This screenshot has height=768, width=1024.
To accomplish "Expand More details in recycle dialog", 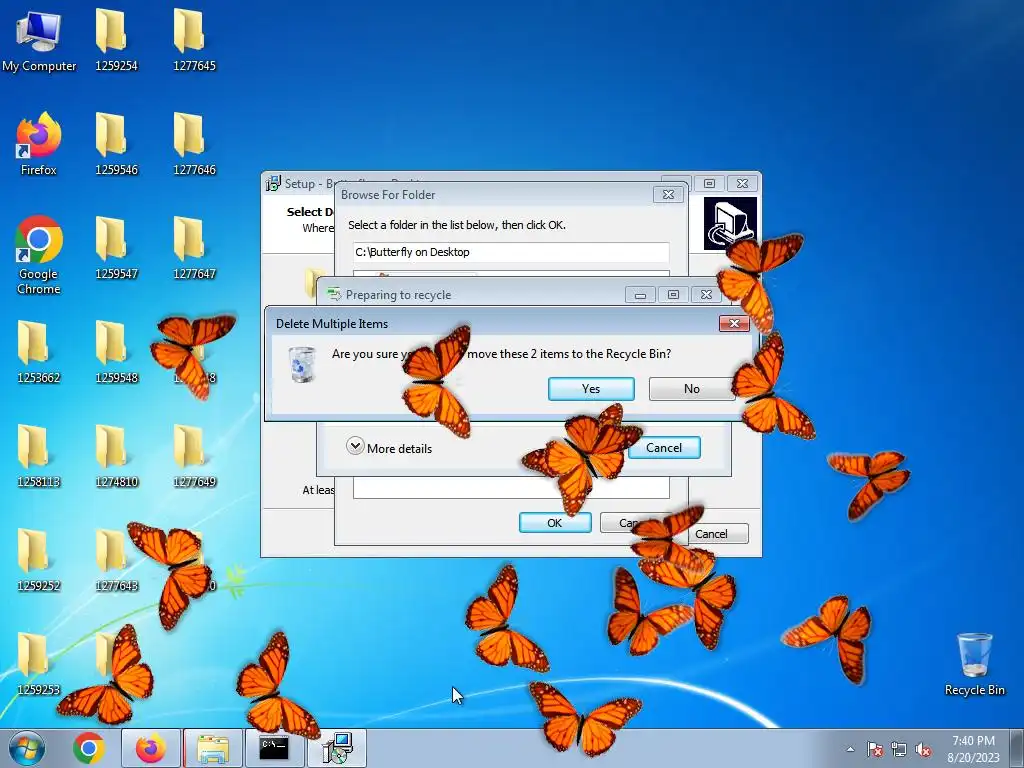I will (389, 448).
